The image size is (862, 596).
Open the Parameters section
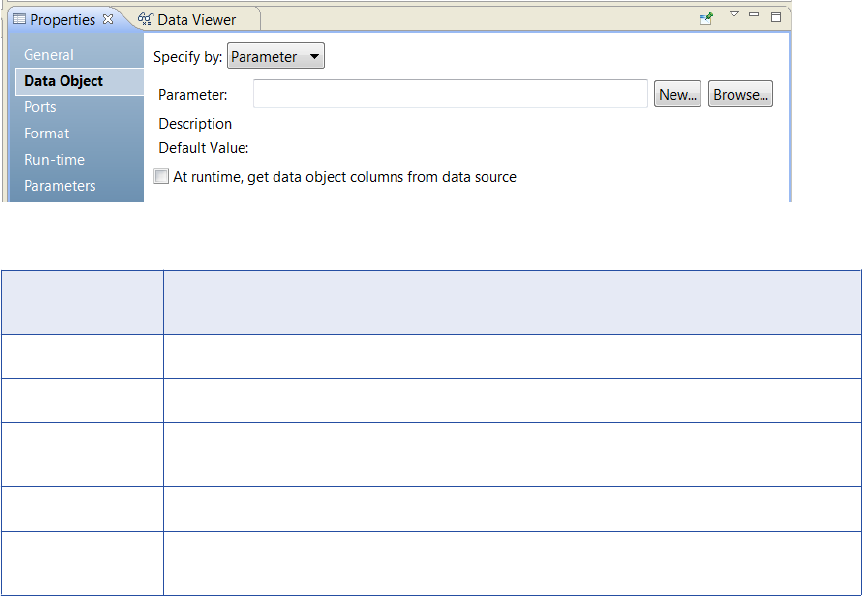click(60, 186)
